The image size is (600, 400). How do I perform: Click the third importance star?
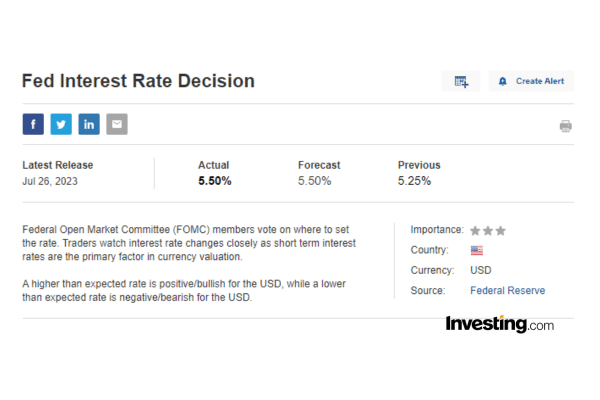tap(500, 230)
